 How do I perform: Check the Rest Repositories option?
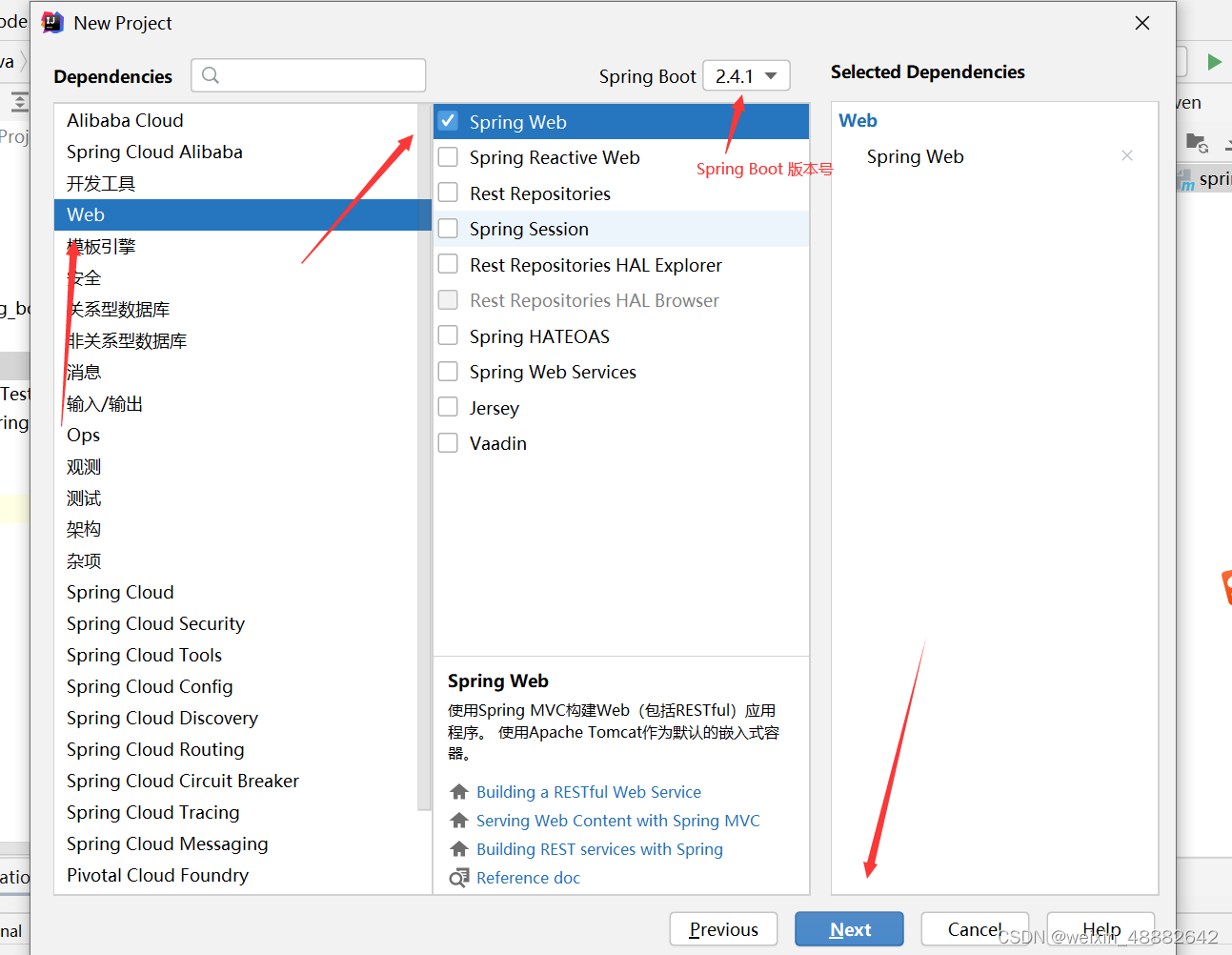pos(448,193)
